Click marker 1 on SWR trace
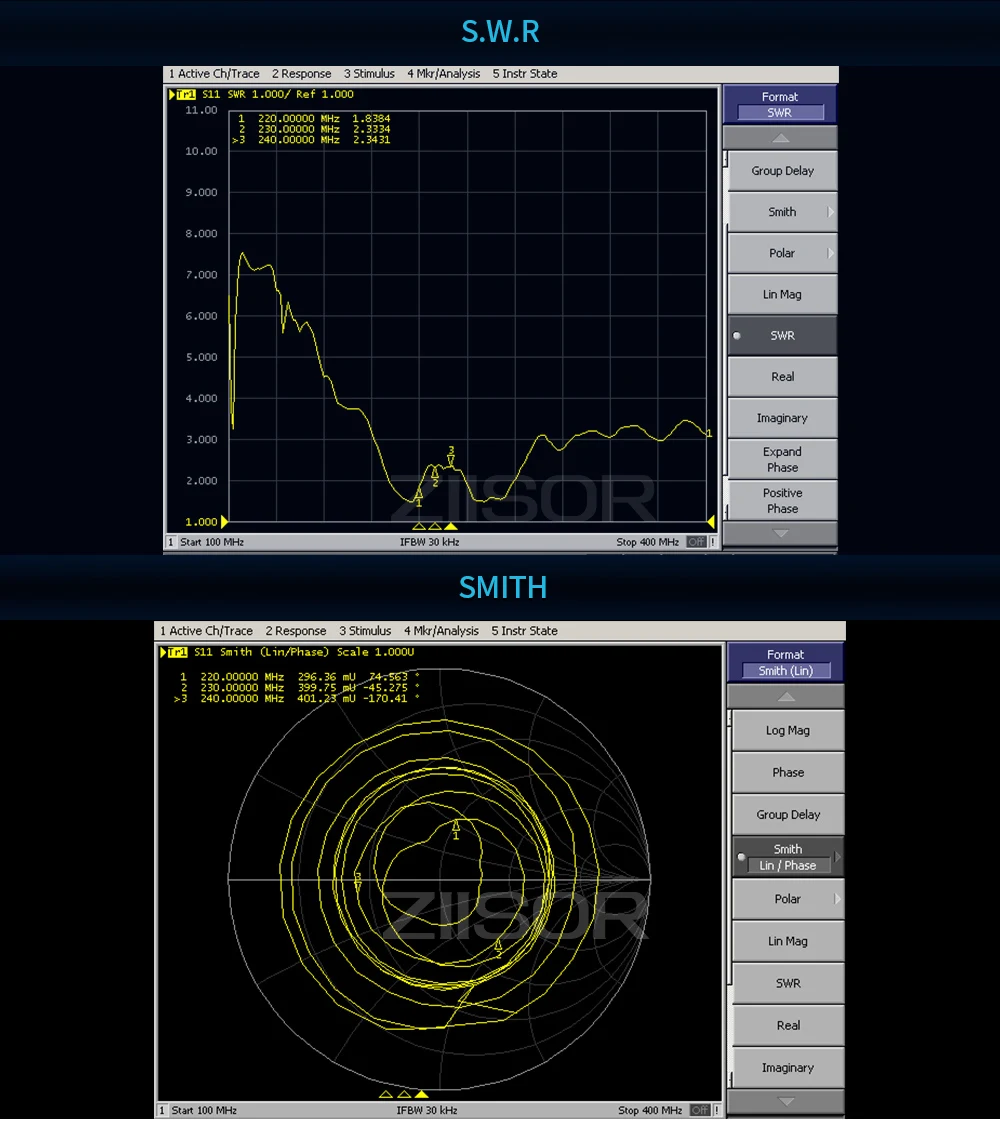Screen dimensions: 1000x1129 (x=418, y=496)
